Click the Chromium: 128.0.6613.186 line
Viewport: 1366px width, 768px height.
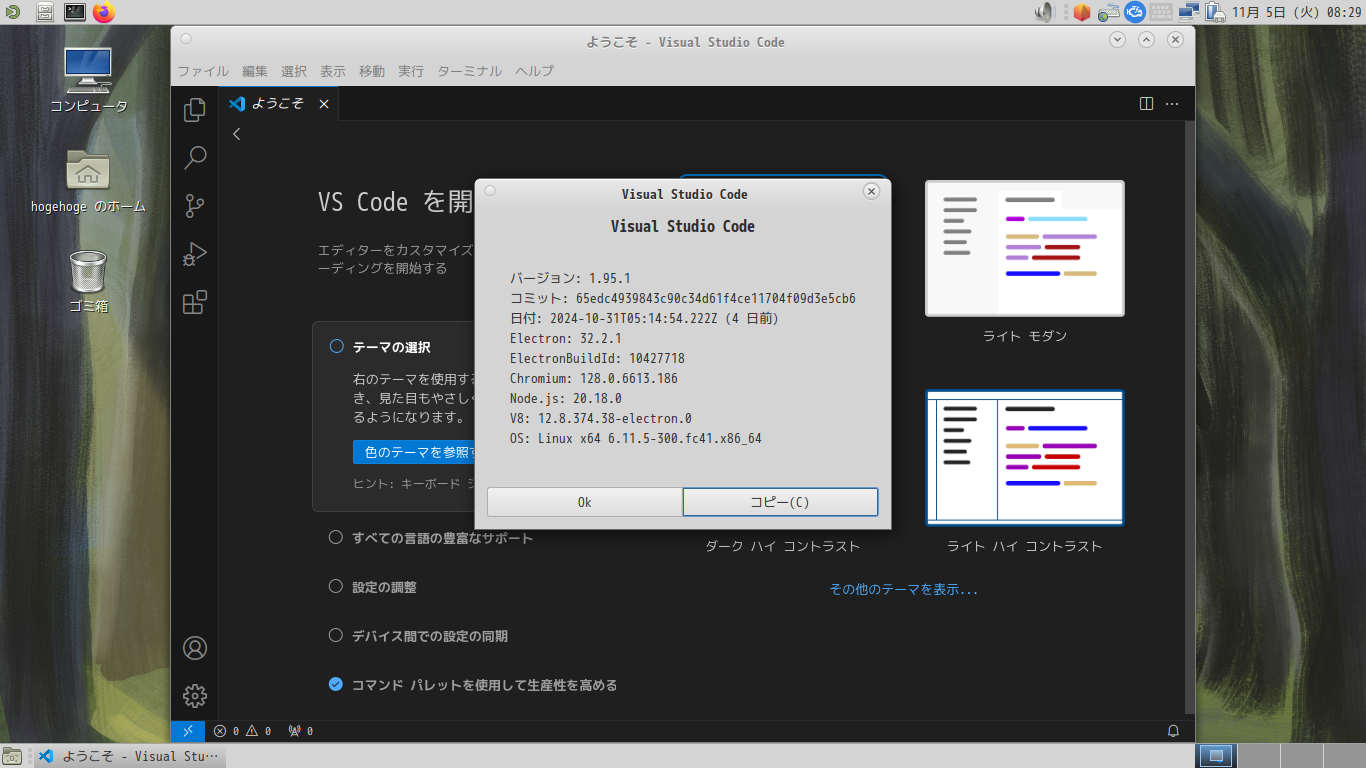594,378
